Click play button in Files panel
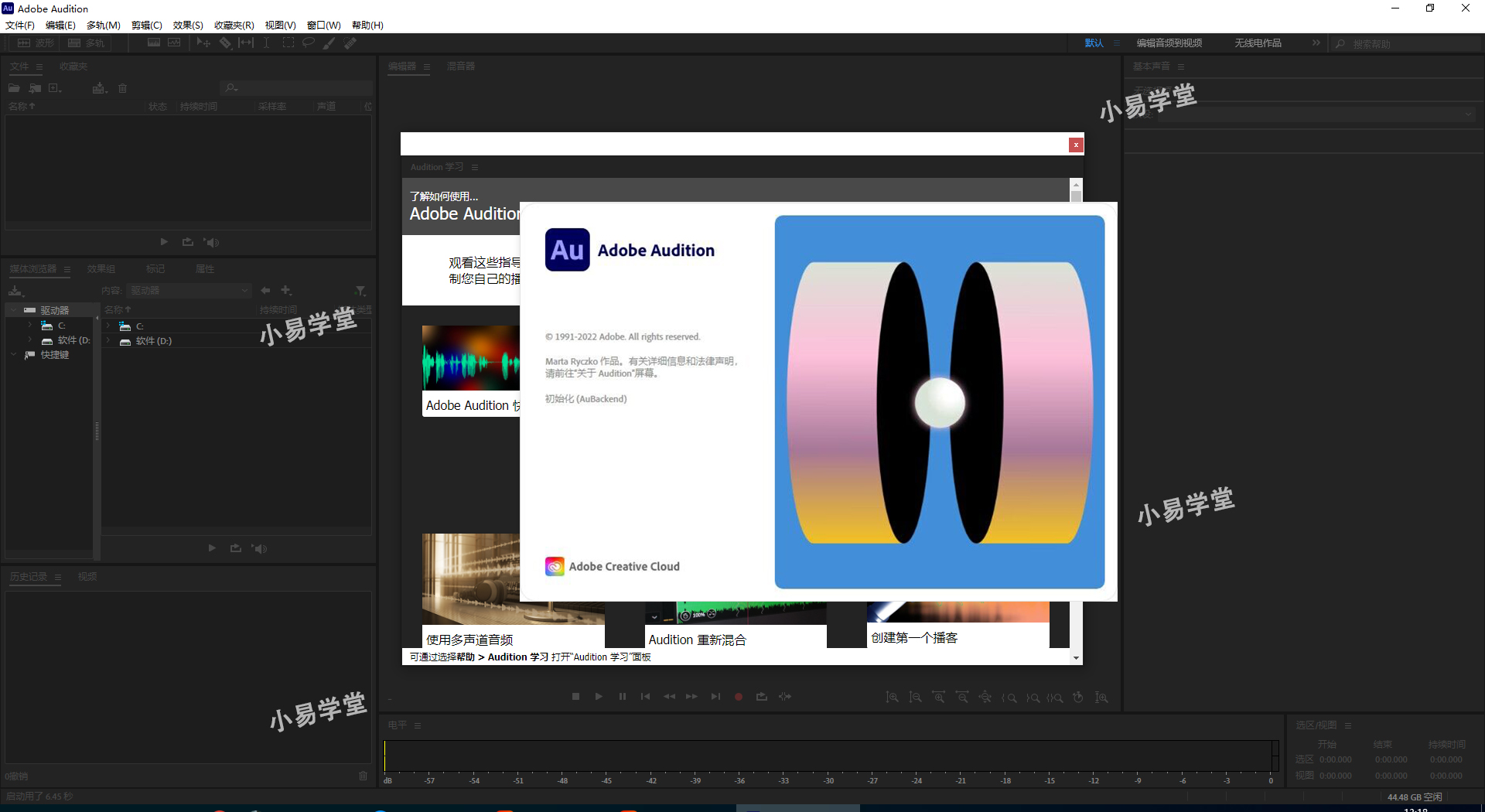The image size is (1485, 812). (x=164, y=242)
